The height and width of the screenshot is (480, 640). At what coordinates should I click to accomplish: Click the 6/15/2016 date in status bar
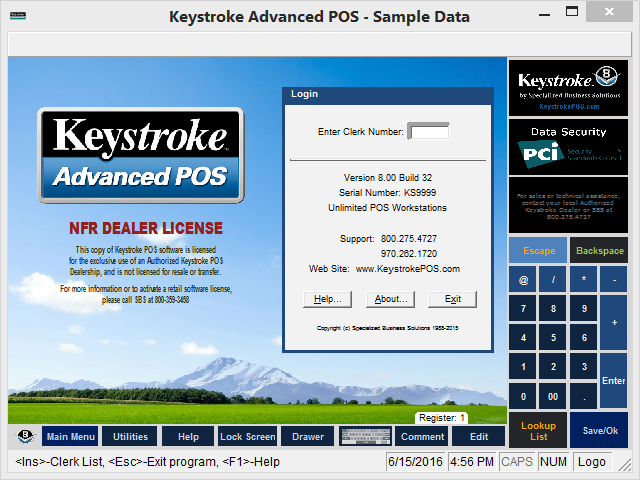pyautogui.click(x=416, y=462)
